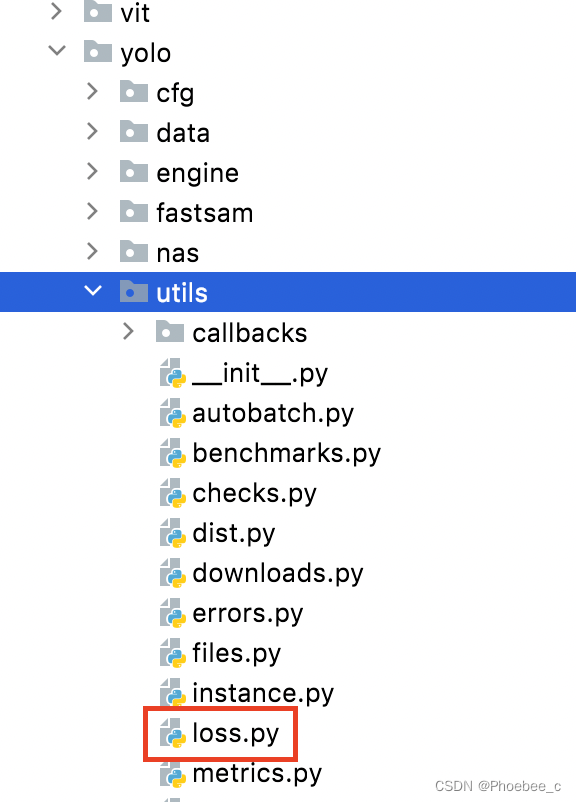Expand the vit folder chevron

point(57,11)
